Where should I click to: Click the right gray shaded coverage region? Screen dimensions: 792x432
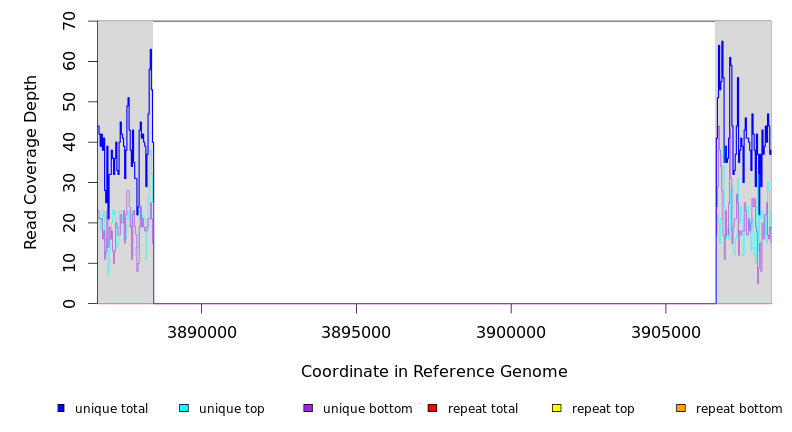[743, 60]
